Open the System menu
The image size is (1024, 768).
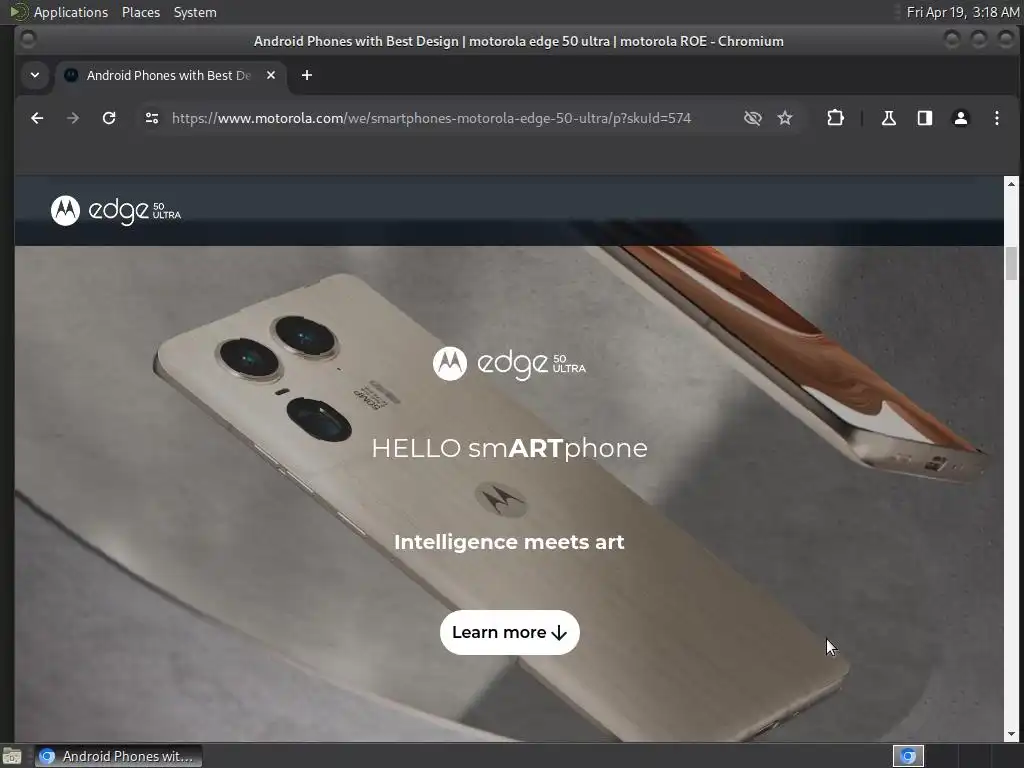[x=195, y=12]
